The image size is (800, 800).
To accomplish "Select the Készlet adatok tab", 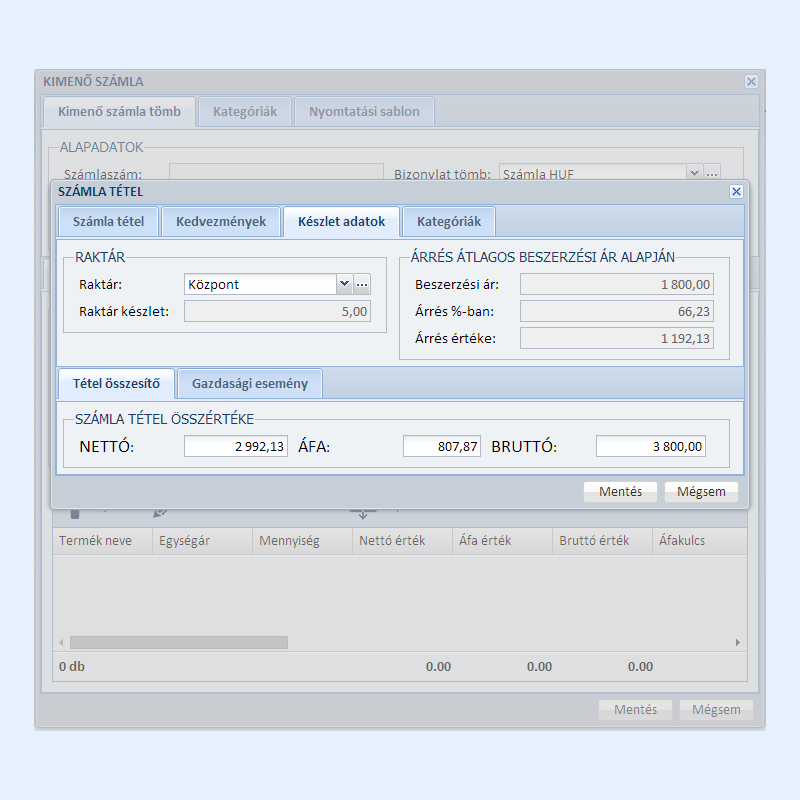I will [341, 221].
